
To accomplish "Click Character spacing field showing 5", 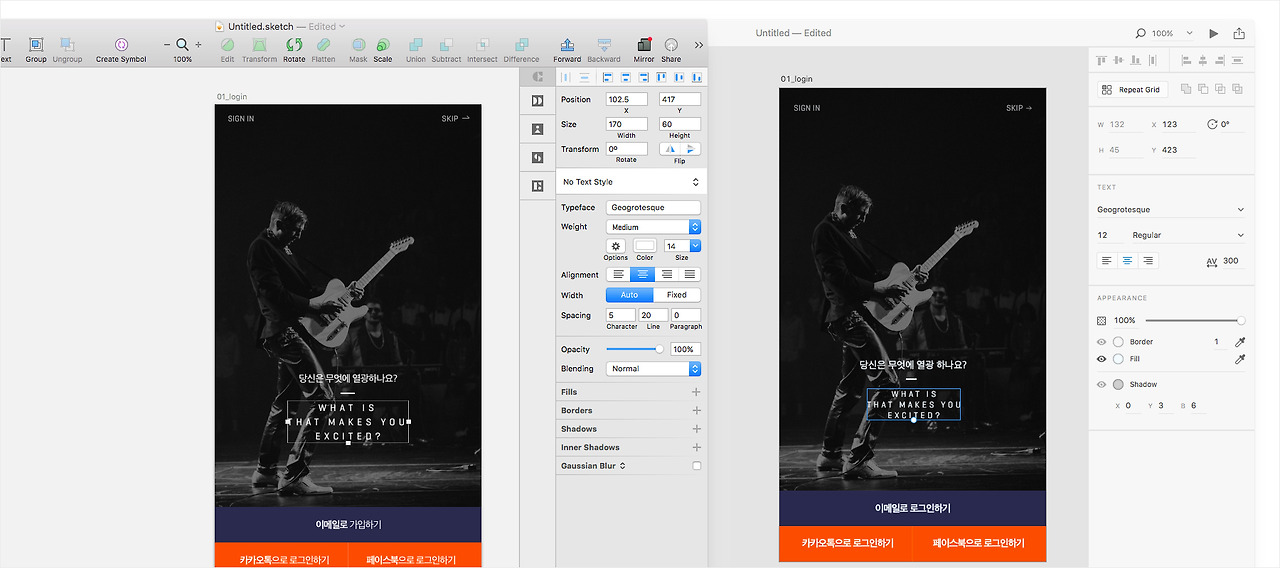I will (621, 315).
